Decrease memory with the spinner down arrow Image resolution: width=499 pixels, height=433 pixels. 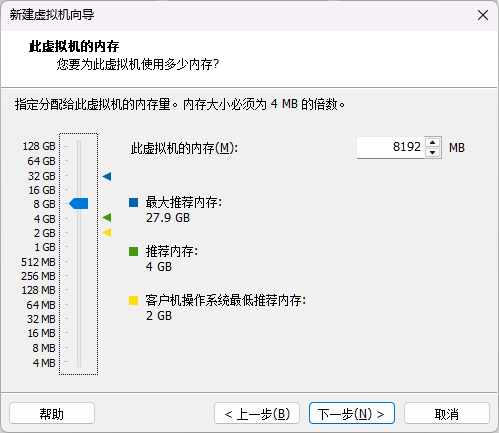[433, 152]
